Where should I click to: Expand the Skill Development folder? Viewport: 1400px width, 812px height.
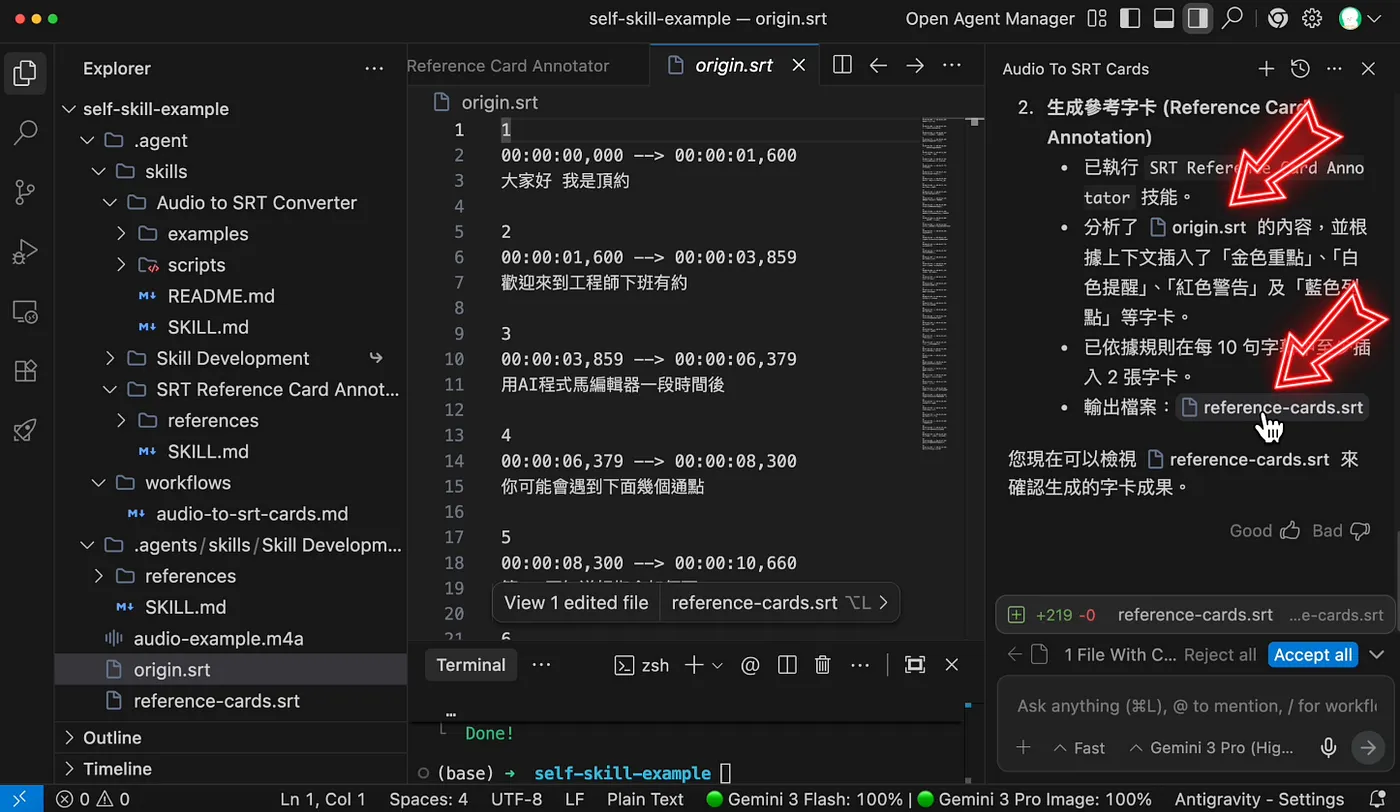110,358
